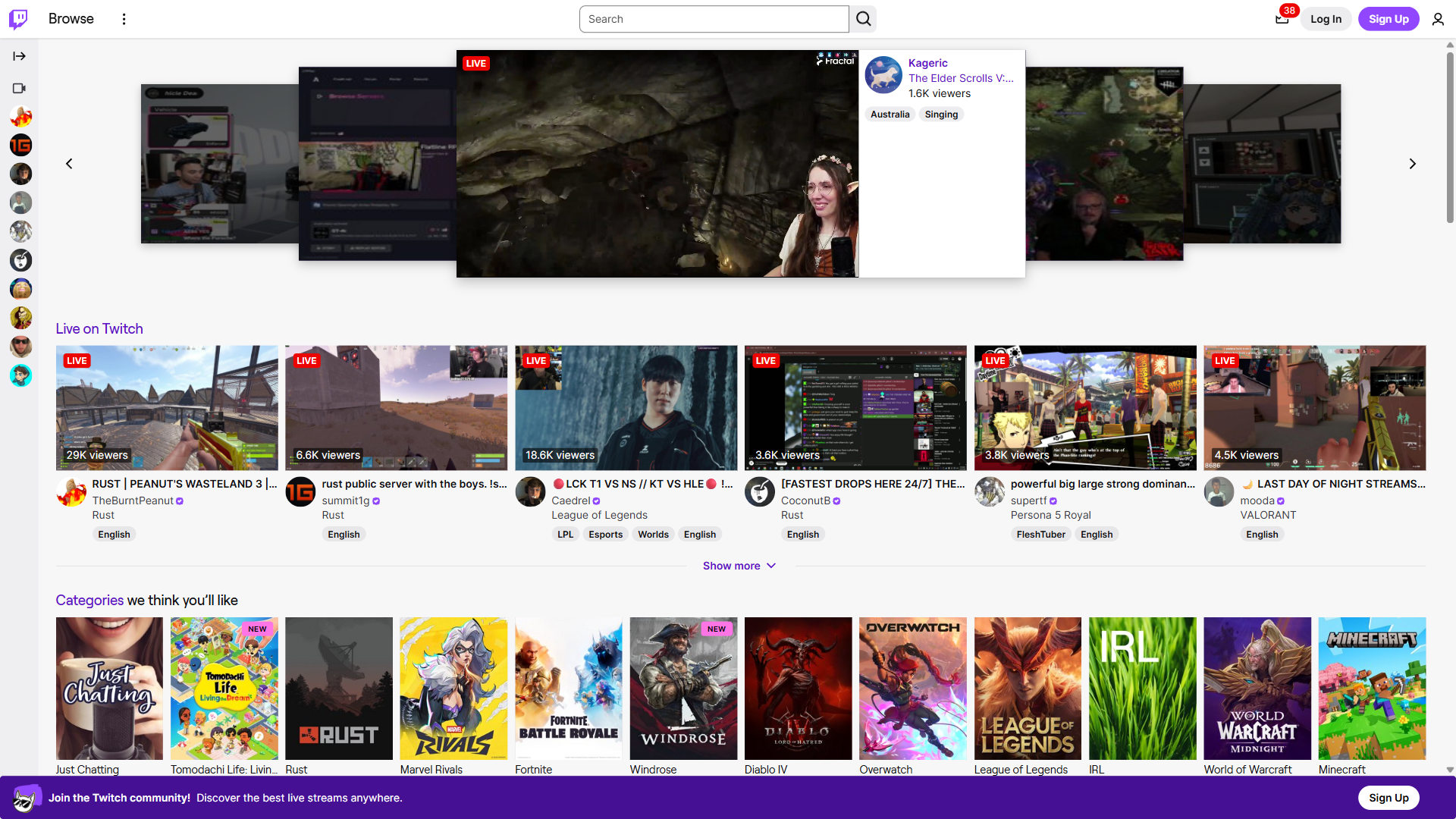
Task: Open the LCK T1 VS NS stream thumbnail
Action: [626, 408]
